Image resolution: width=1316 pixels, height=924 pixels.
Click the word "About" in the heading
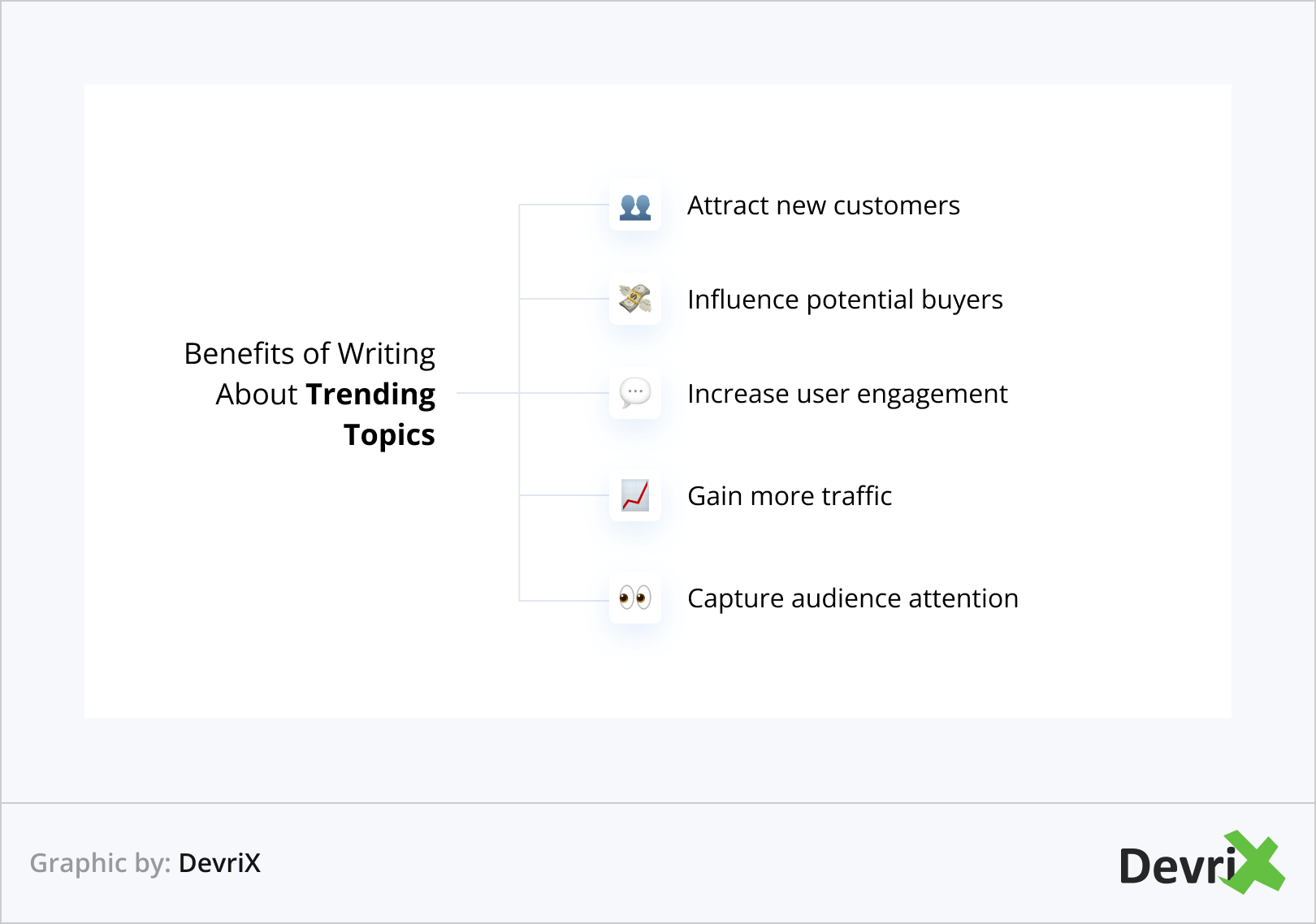click(x=257, y=395)
